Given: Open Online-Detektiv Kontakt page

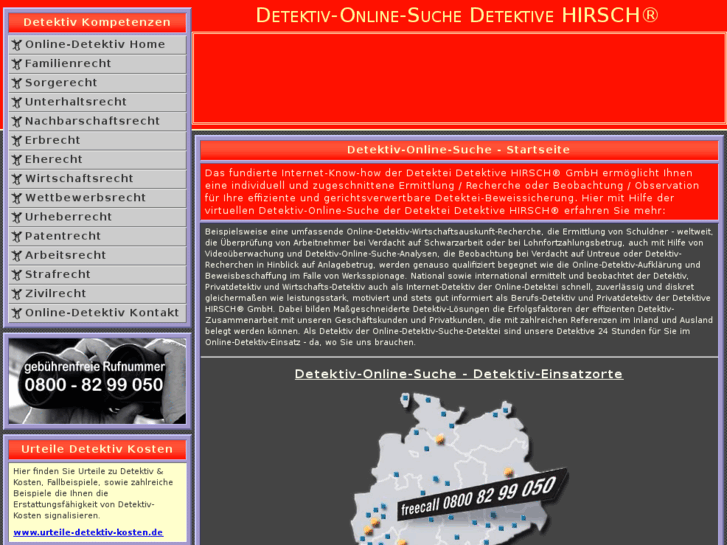Looking at the screenshot, I should coord(97,313).
